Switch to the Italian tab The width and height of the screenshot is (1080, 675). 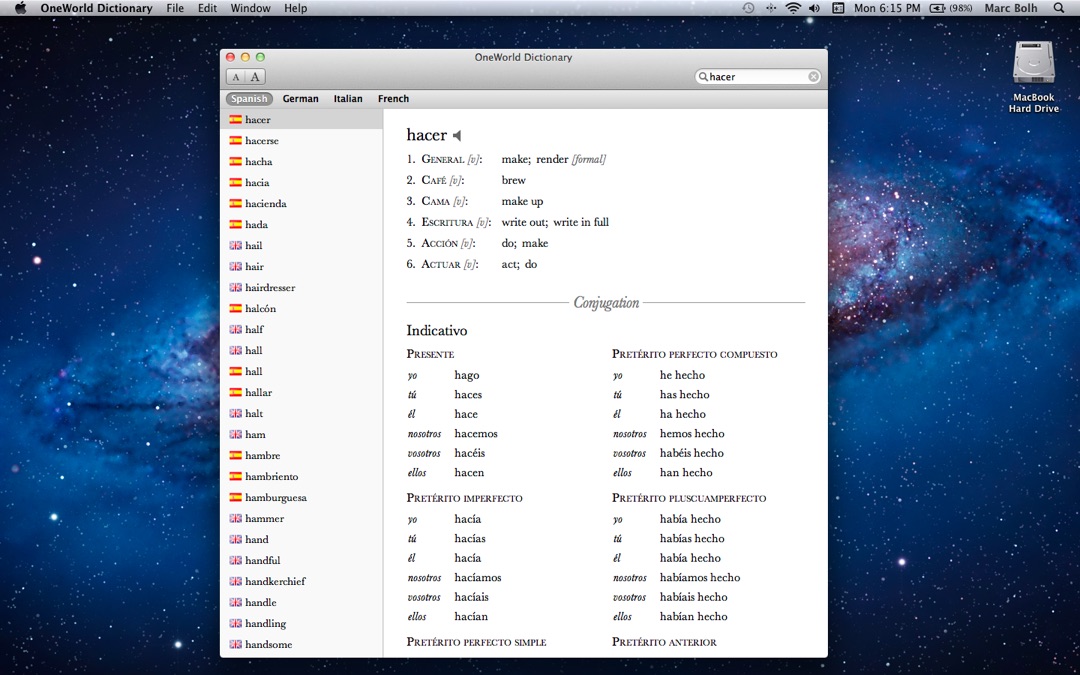[348, 98]
